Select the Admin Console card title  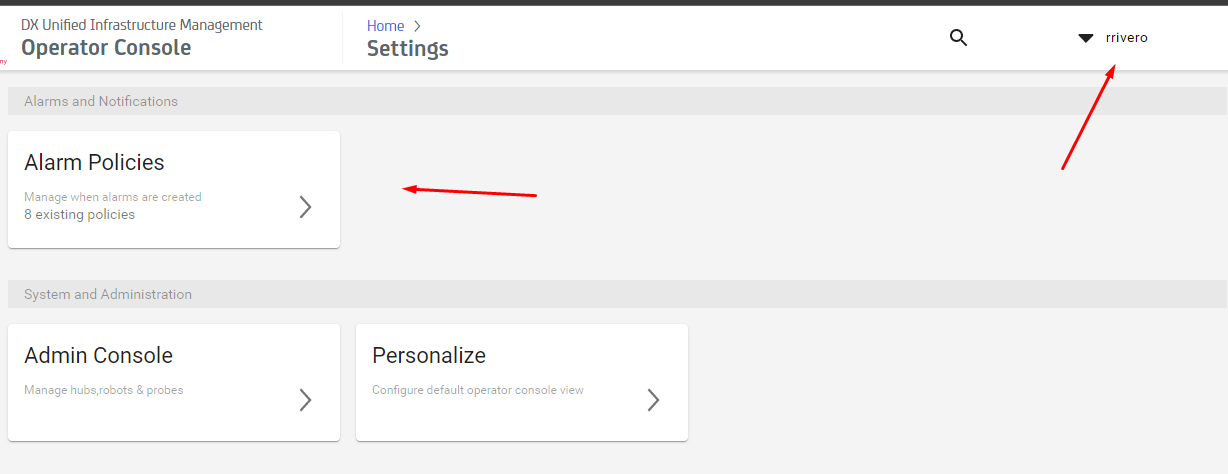98,355
